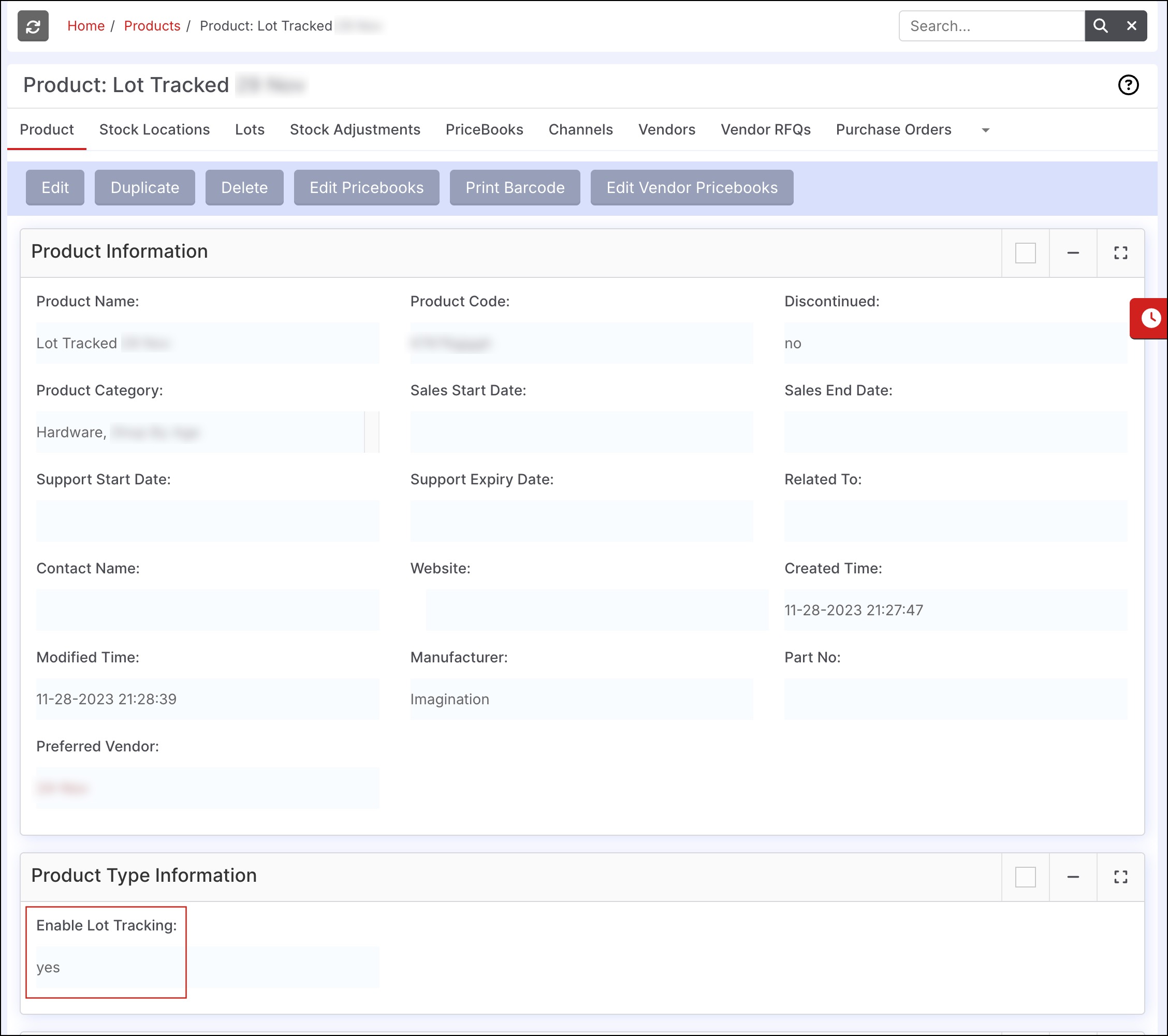Click the empty Website field

(x=596, y=610)
